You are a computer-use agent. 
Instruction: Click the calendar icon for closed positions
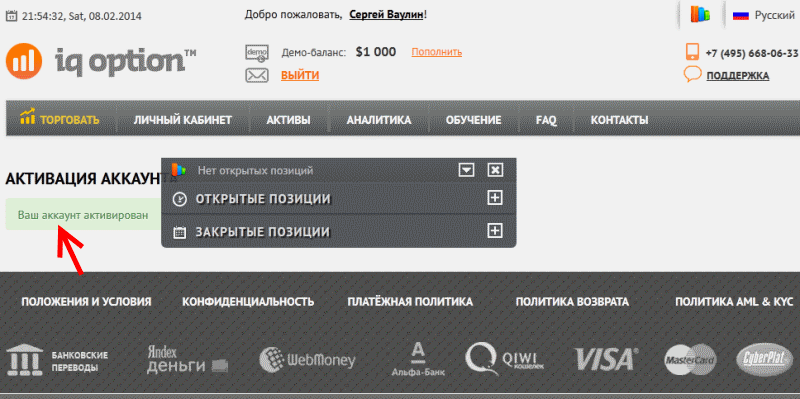click(x=179, y=232)
